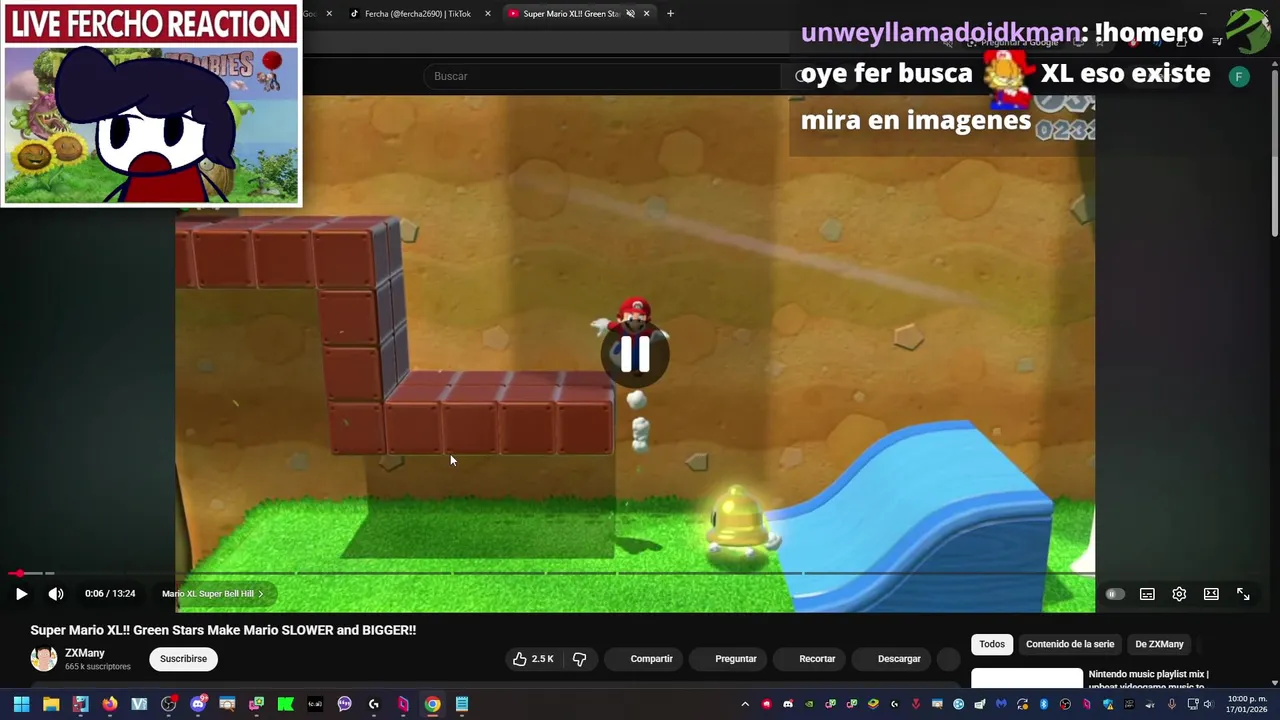Launch Firefox from the taskbar

[x=110, y=704]
